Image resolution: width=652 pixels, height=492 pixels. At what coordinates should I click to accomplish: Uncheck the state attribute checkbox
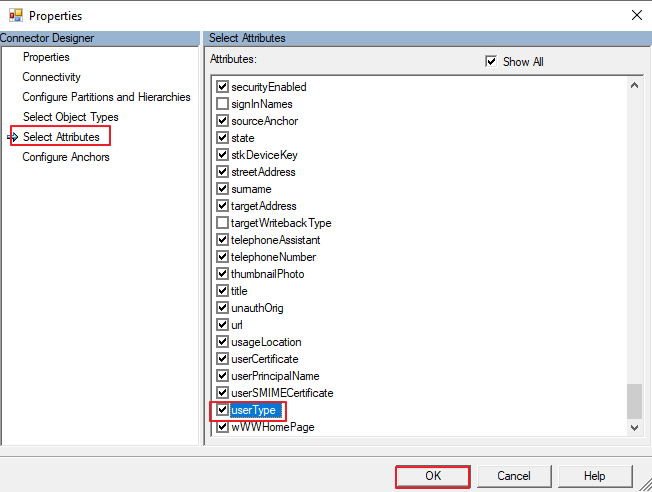coord(222,138)
